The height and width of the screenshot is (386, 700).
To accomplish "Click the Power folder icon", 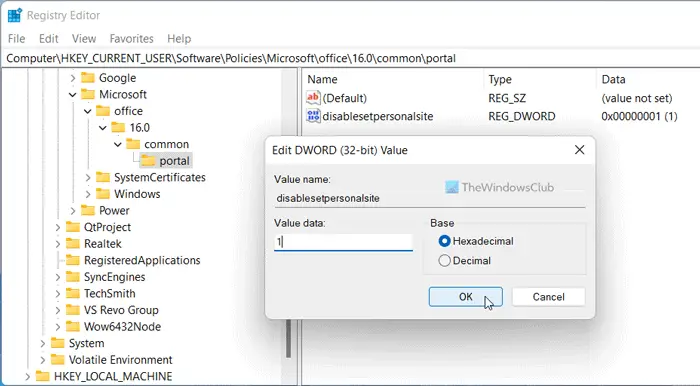I will (88, 210).
